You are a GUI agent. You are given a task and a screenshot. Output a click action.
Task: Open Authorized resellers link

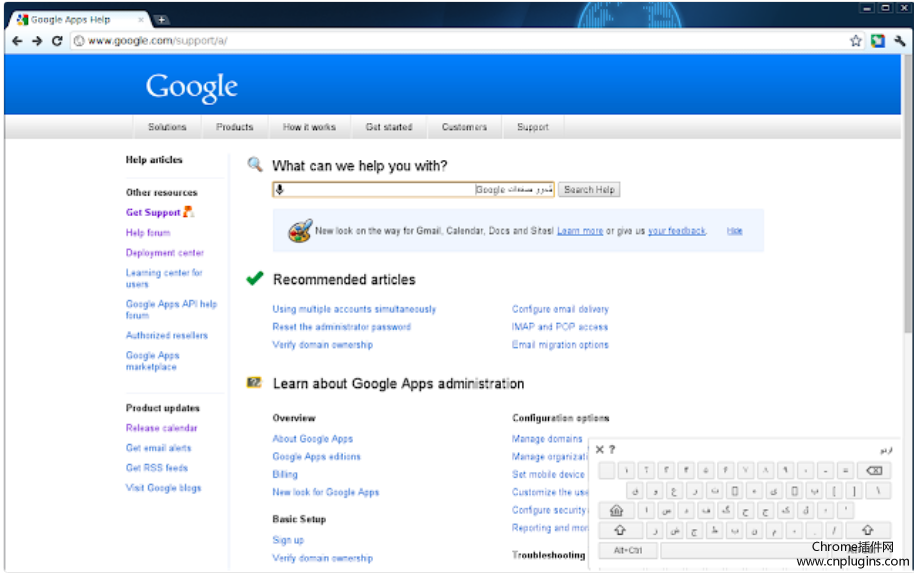167,335
